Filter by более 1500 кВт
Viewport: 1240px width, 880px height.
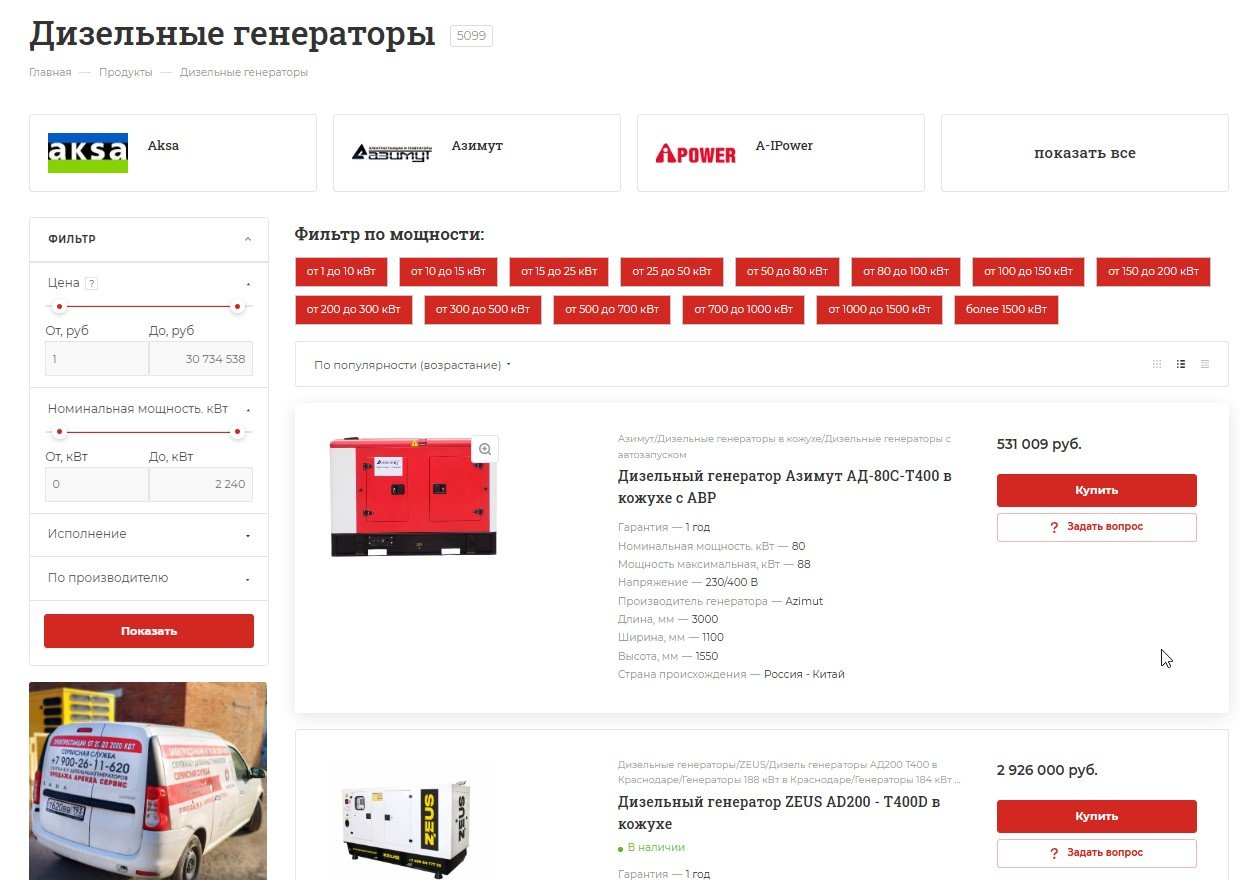1006,310
